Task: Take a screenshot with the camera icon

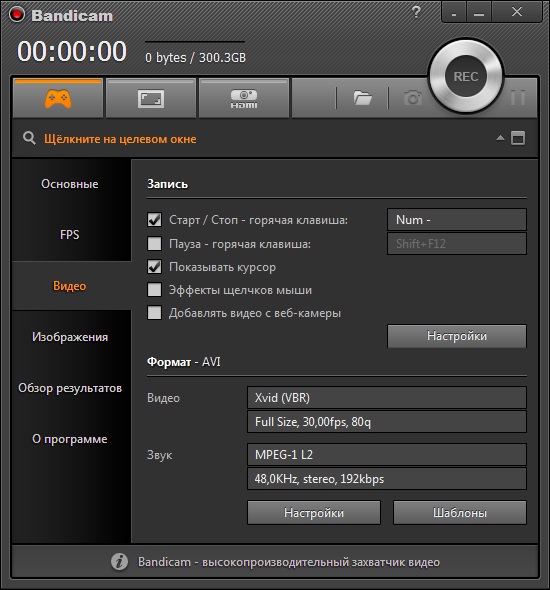Action: click(413, 98)
